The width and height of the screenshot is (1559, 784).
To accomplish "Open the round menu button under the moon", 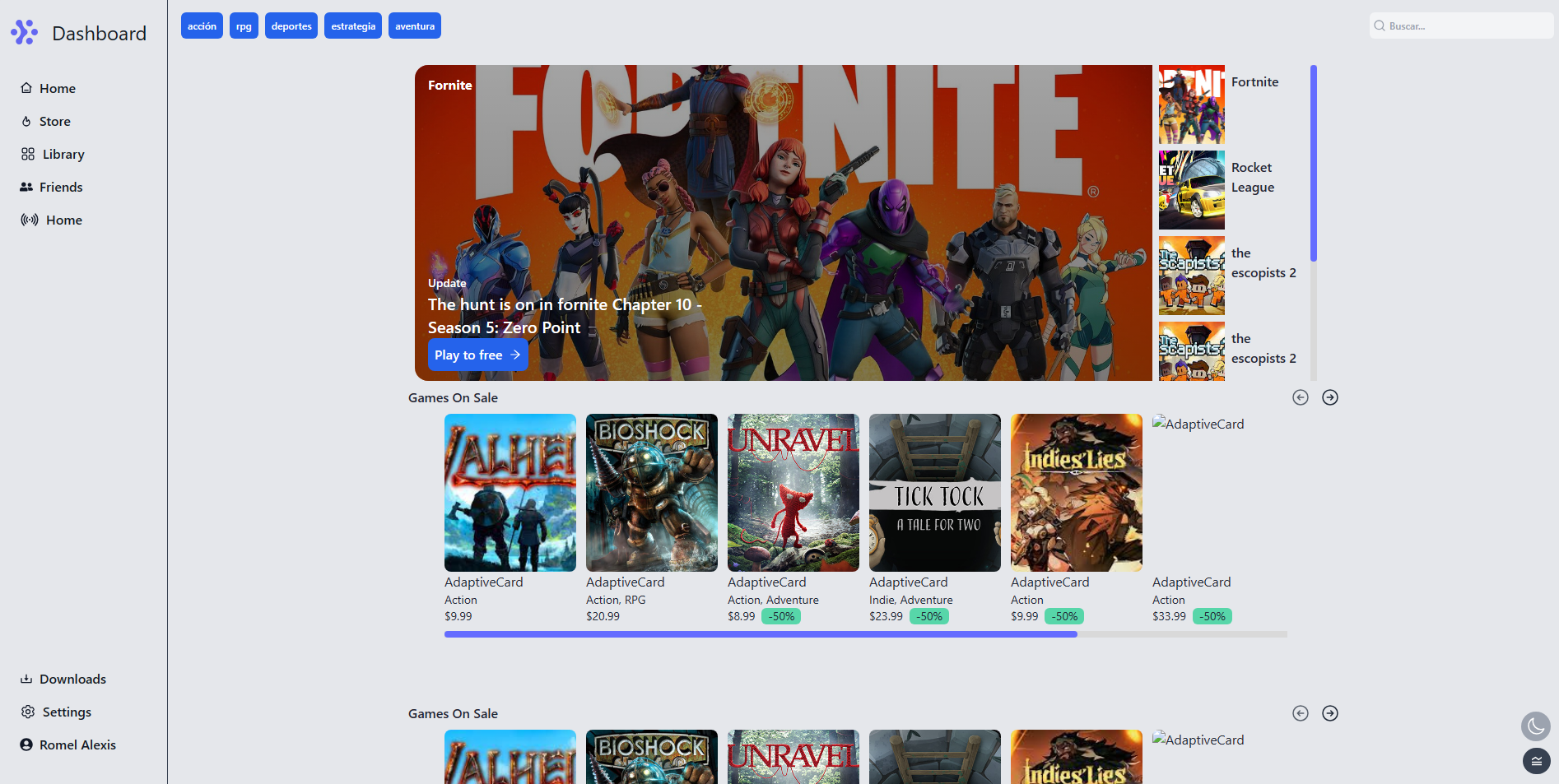I will pos(1536,761).
